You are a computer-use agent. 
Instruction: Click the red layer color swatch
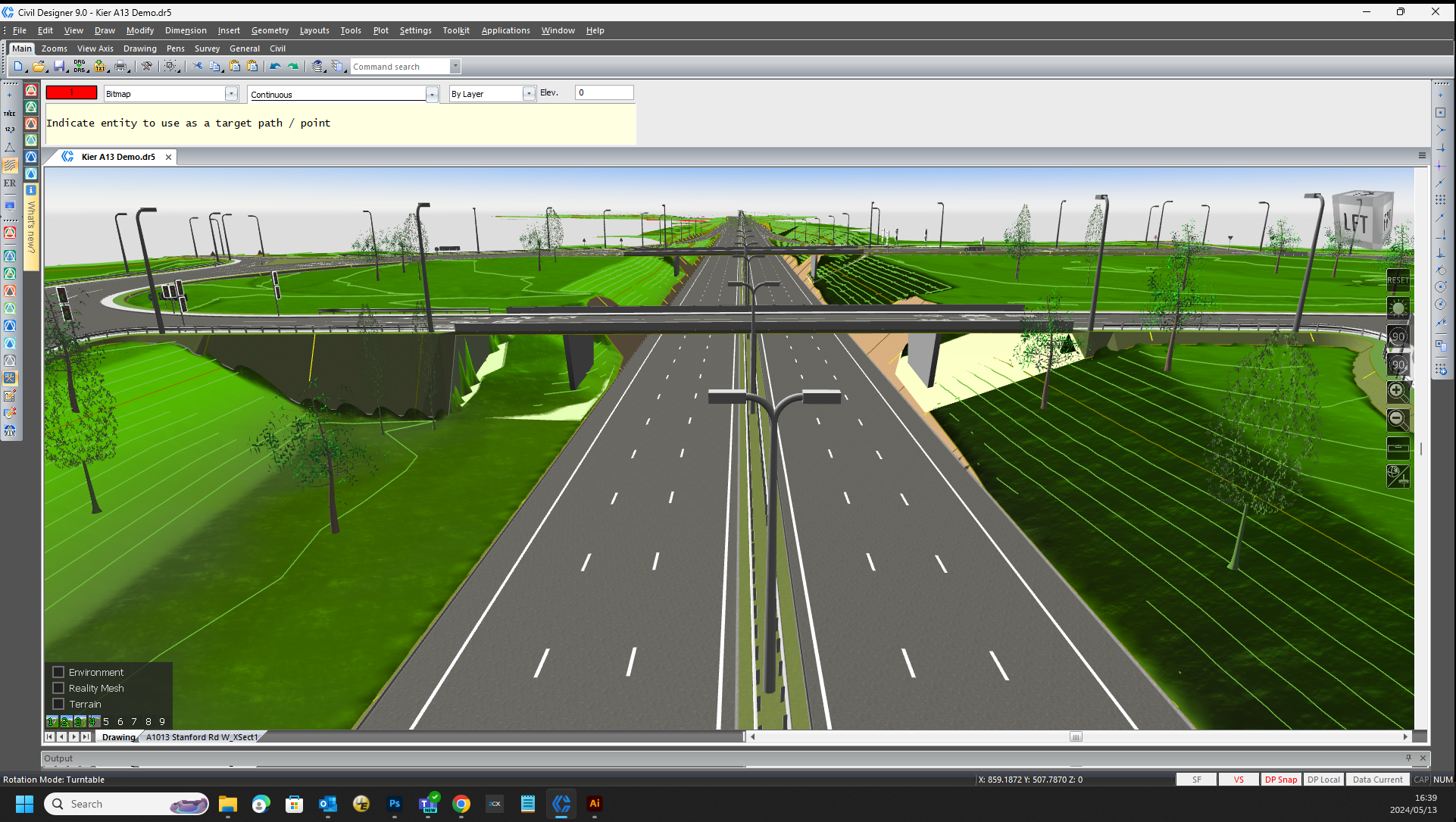pos(71,91)
